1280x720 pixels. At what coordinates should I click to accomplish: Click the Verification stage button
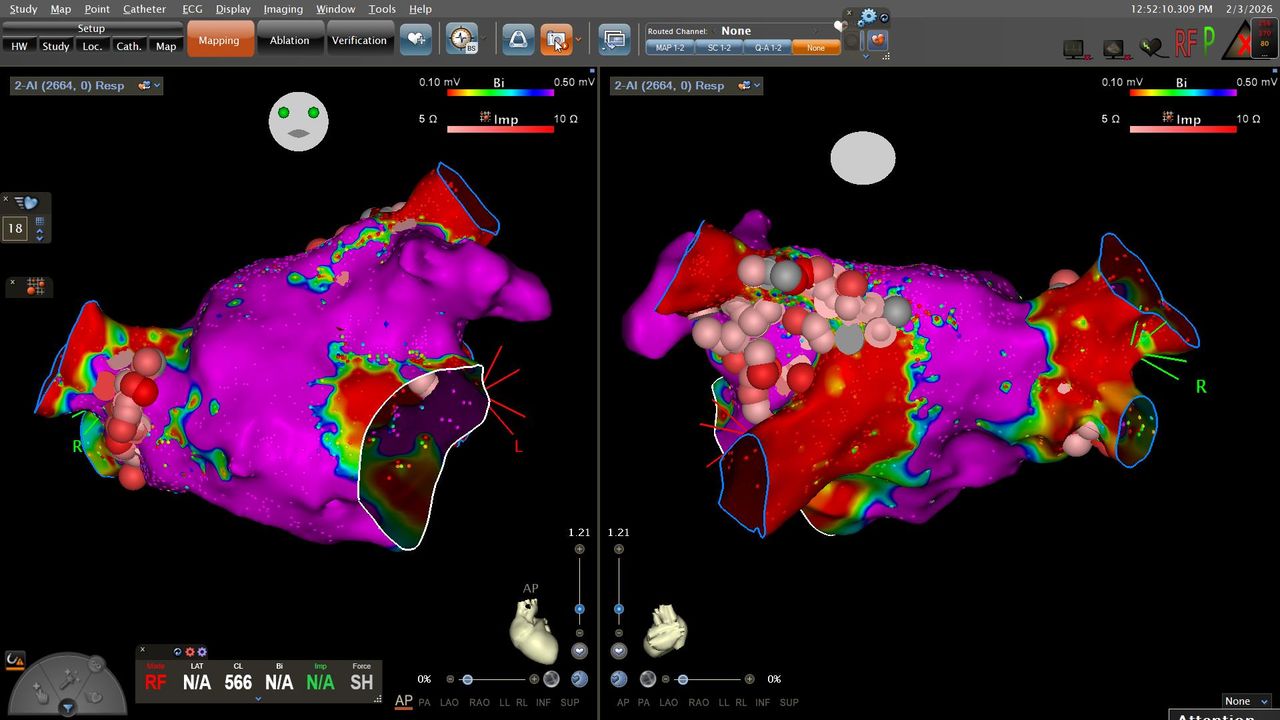[x=359, y=41]
